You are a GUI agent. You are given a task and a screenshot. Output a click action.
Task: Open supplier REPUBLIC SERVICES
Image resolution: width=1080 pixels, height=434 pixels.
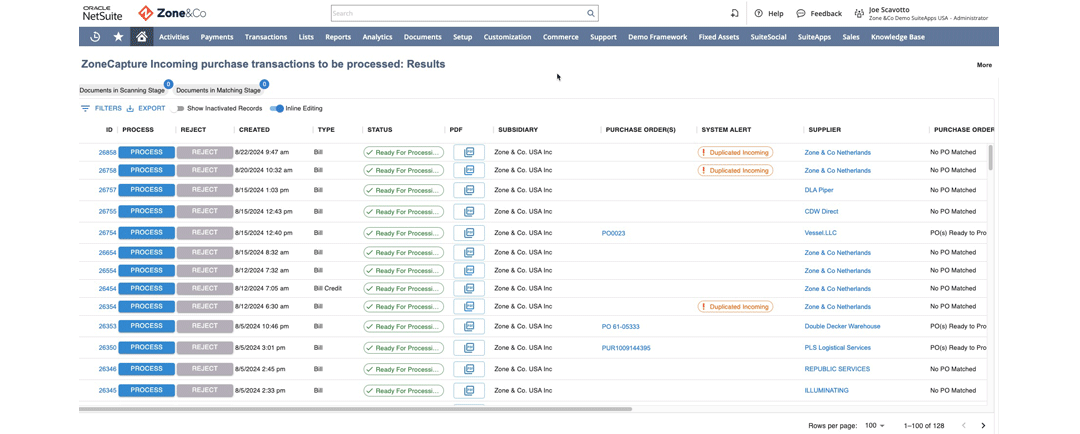(x=837, y=369)
